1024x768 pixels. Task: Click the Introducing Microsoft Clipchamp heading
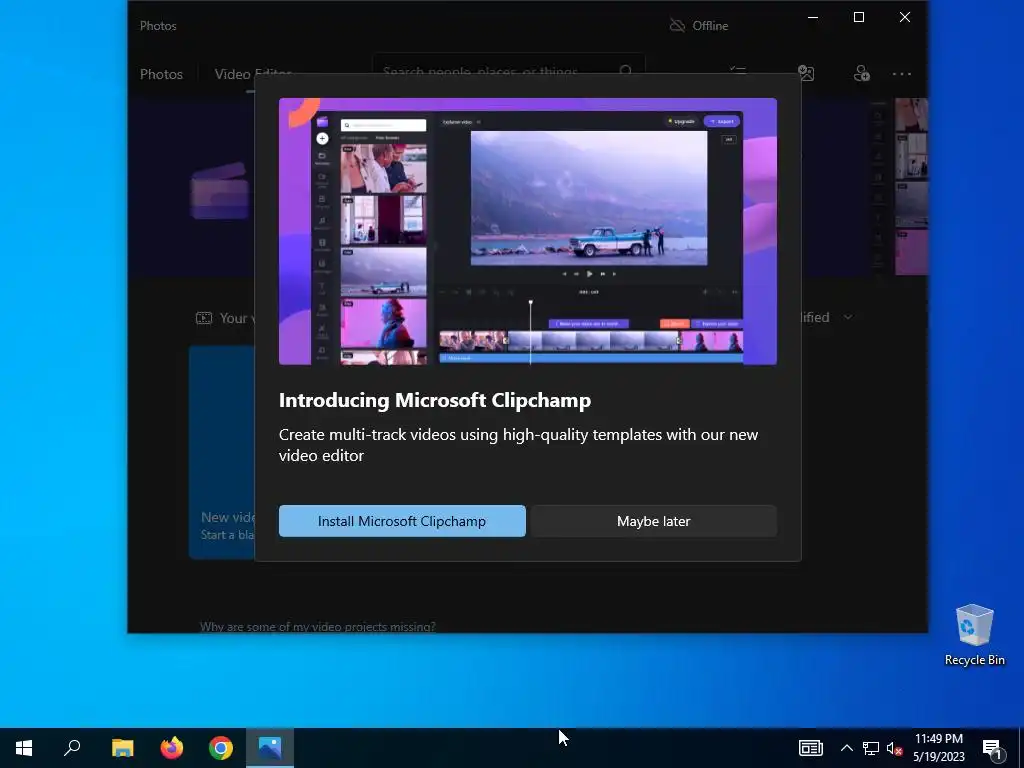435,400
